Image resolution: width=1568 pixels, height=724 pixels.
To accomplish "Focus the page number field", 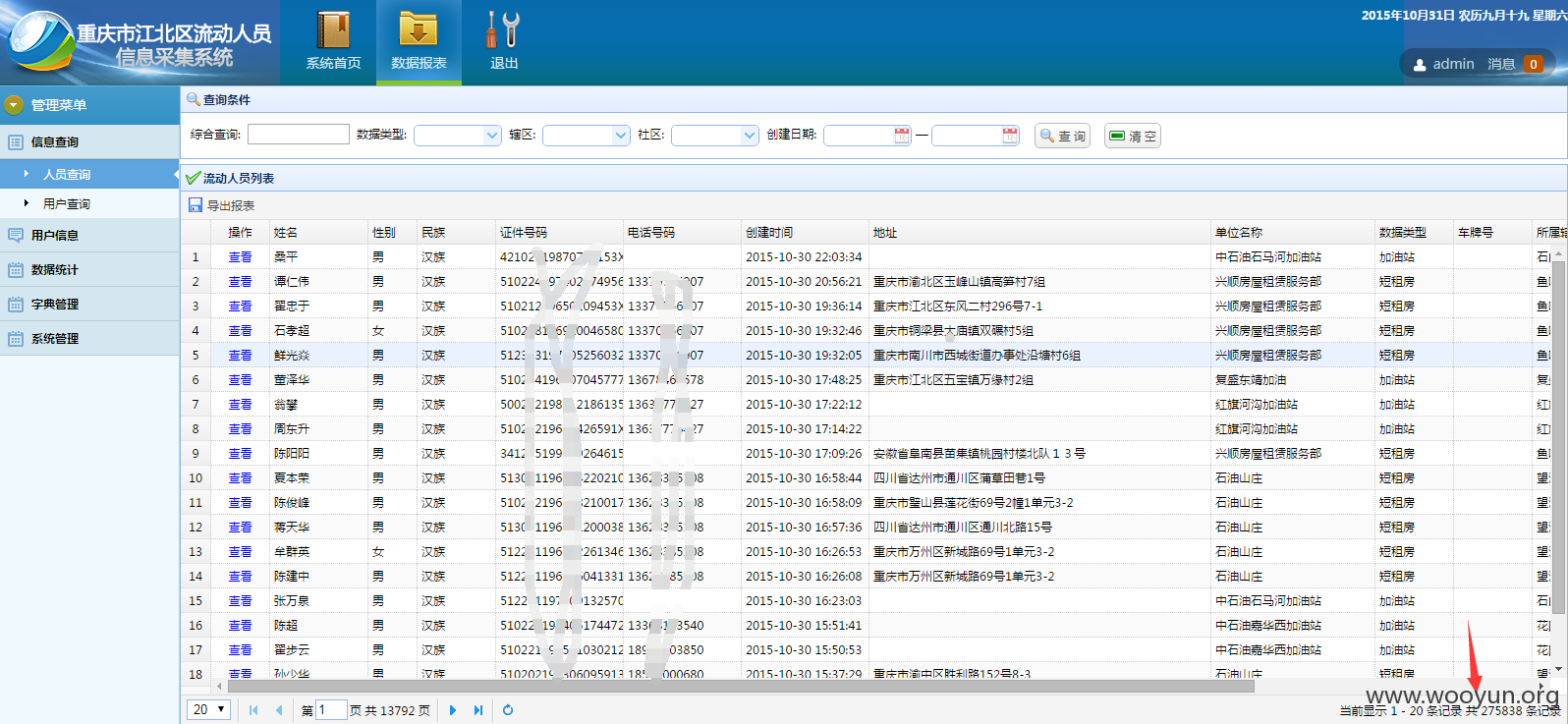I will tap(331, 709).
